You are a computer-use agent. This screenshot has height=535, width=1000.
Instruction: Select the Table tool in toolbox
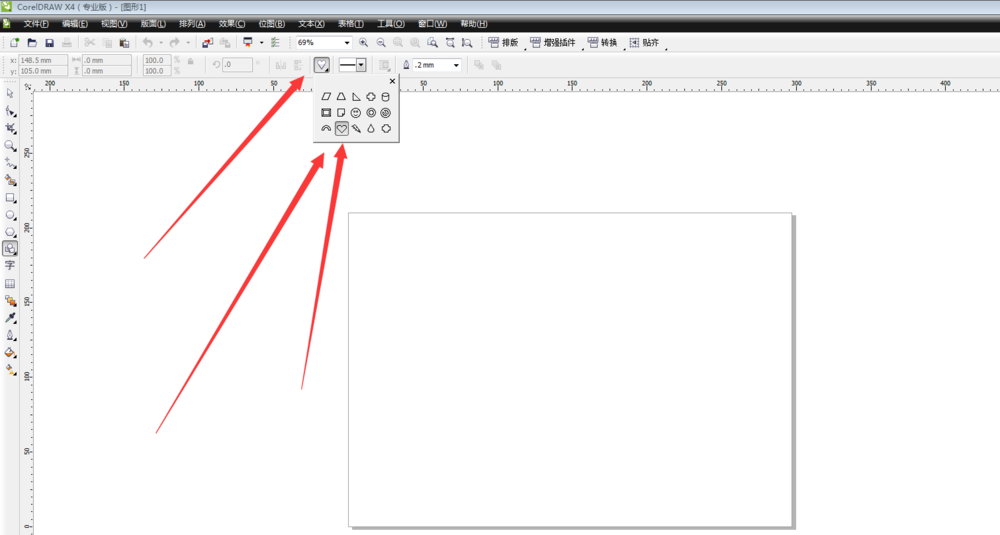tap(10, 283)
